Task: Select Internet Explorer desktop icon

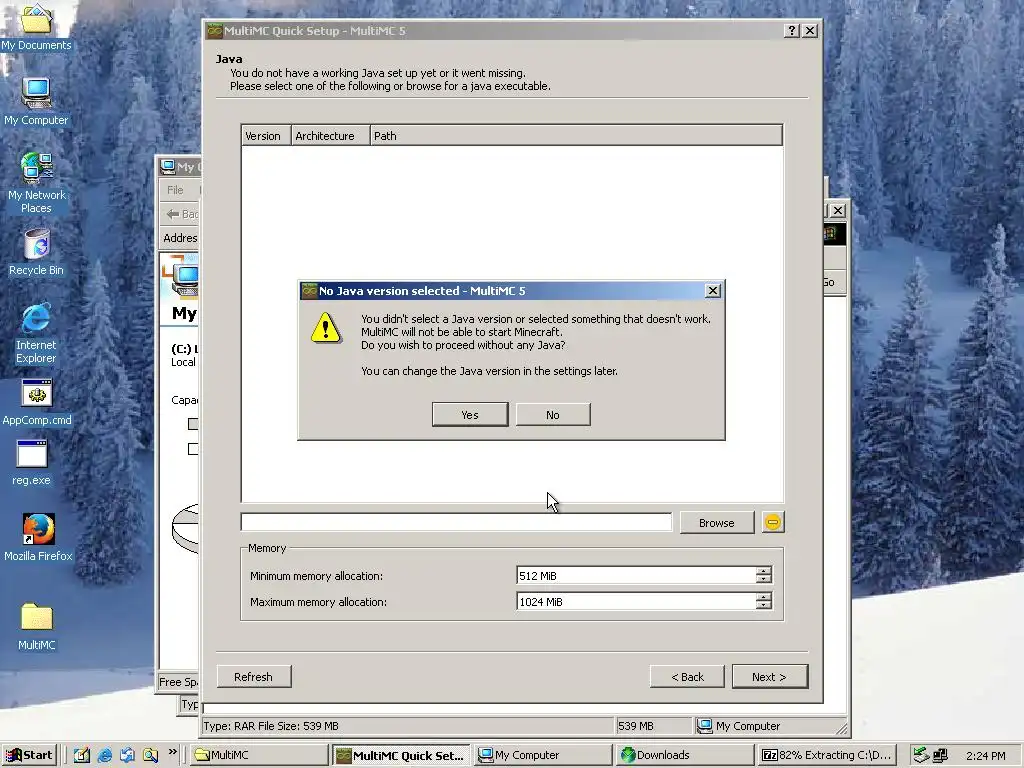Action: (x=36, y=333)
